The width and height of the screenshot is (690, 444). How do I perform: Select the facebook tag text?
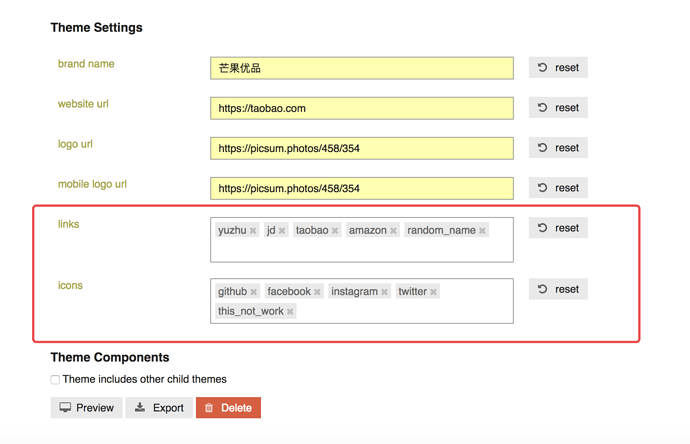[x=289, y=291]
